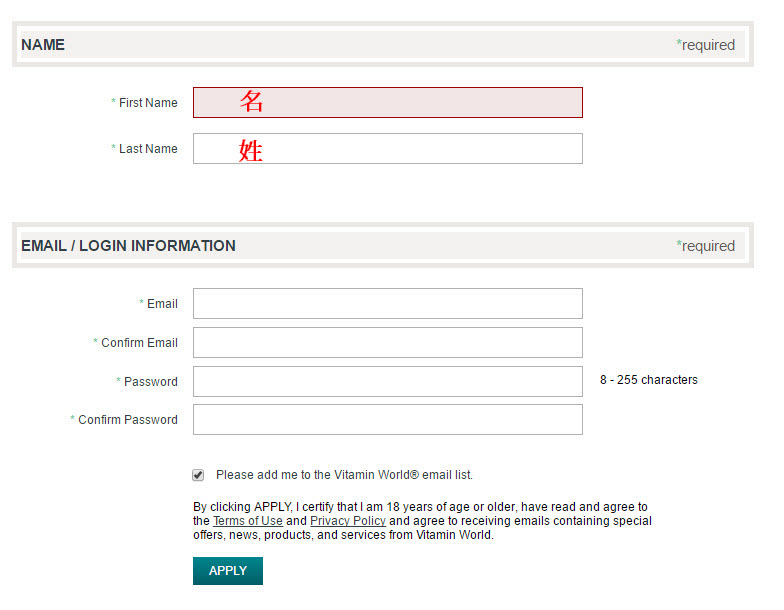The width and height of the screenshot is (784, 610).
Task: Submit the form with the APPLY button
Action: point(228,571)
